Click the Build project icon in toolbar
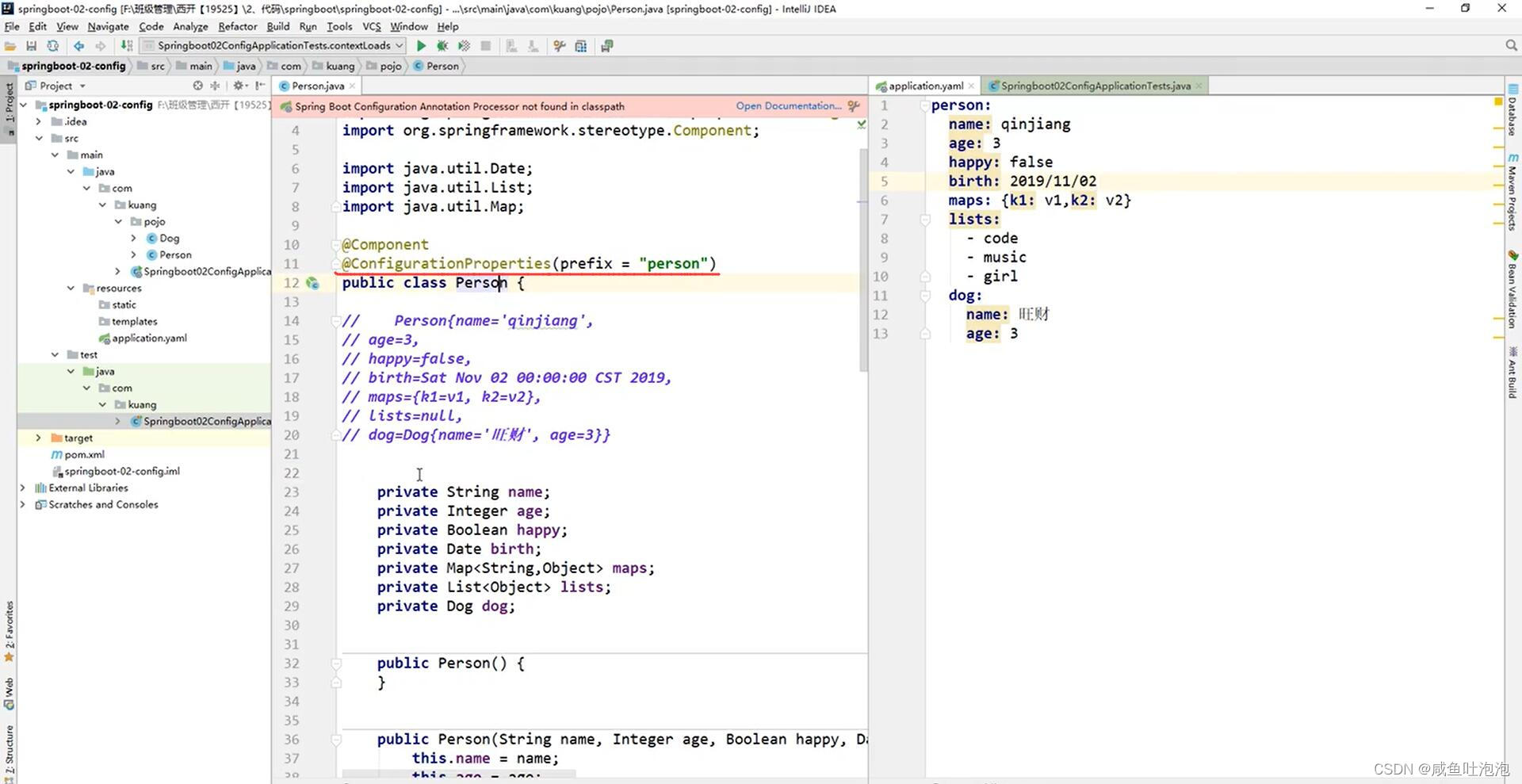The width and height of the screenshot is (1522, 784). [x=127, y=46]
